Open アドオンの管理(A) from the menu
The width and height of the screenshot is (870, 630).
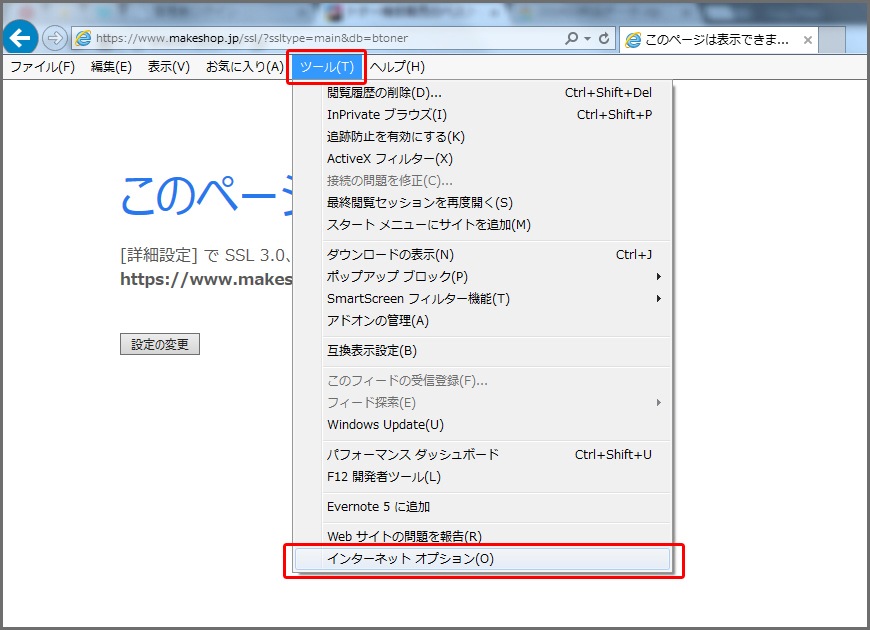tap(377, 321)
